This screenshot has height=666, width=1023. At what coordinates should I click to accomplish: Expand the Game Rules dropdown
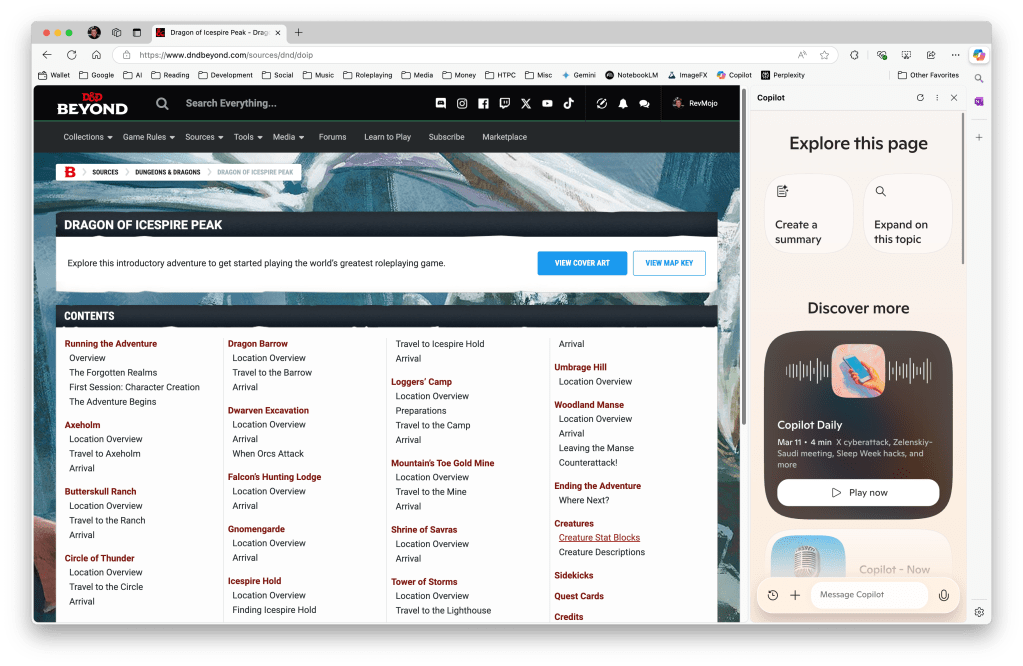[x=148, y=137]
